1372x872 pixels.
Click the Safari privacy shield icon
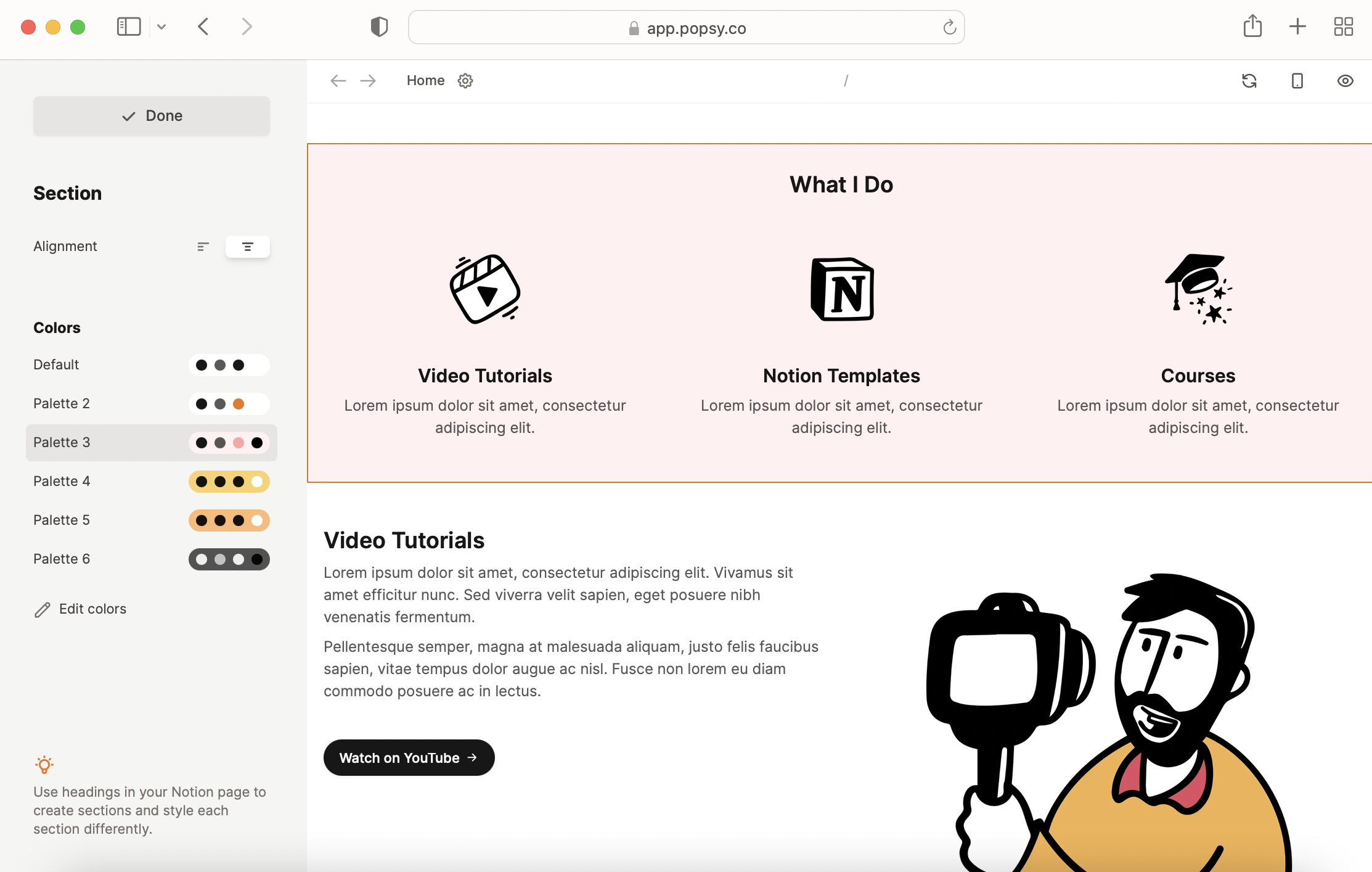tap(379, 27)
